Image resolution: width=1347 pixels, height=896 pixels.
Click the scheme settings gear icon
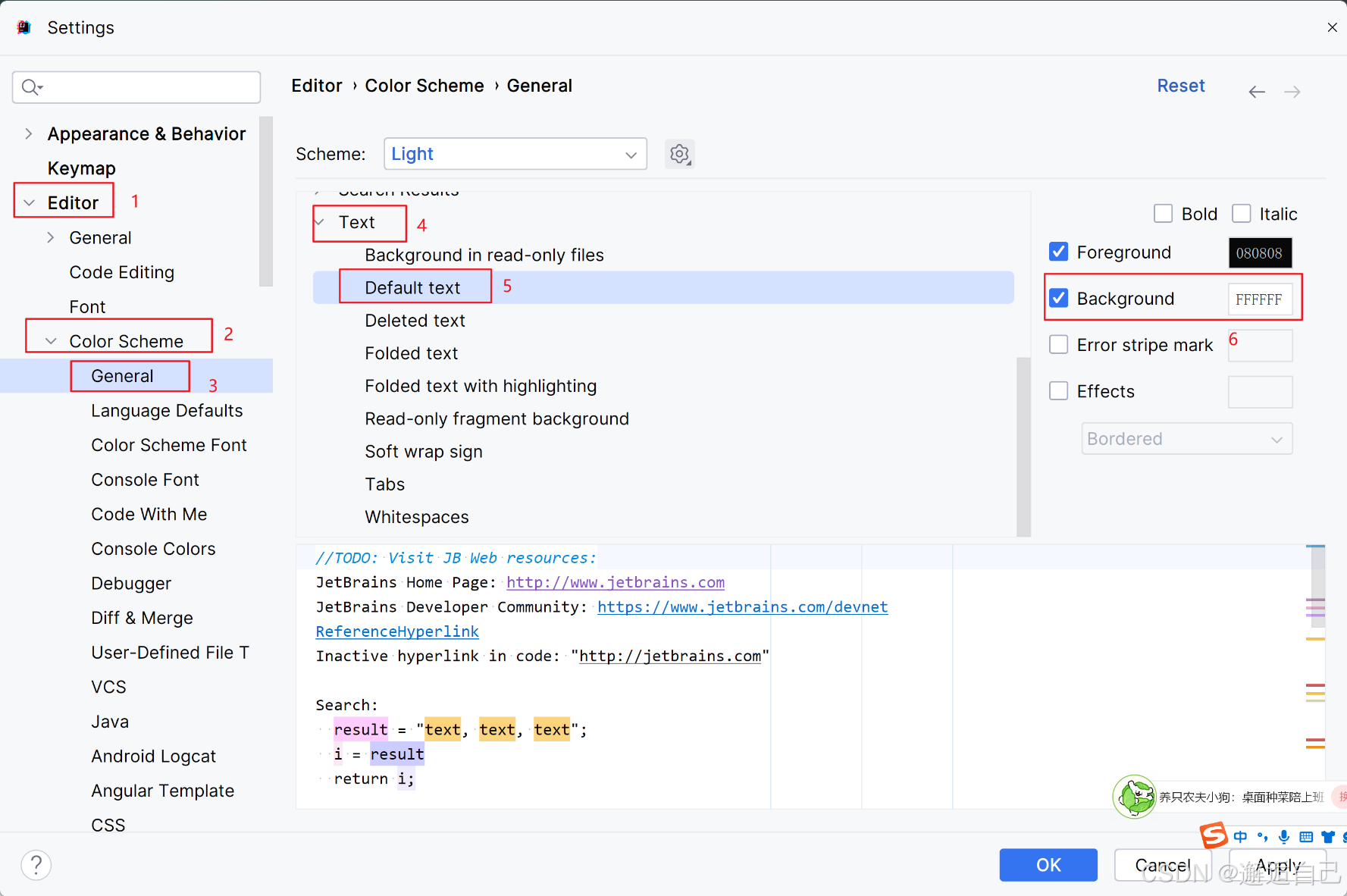[x=679, y=154]
